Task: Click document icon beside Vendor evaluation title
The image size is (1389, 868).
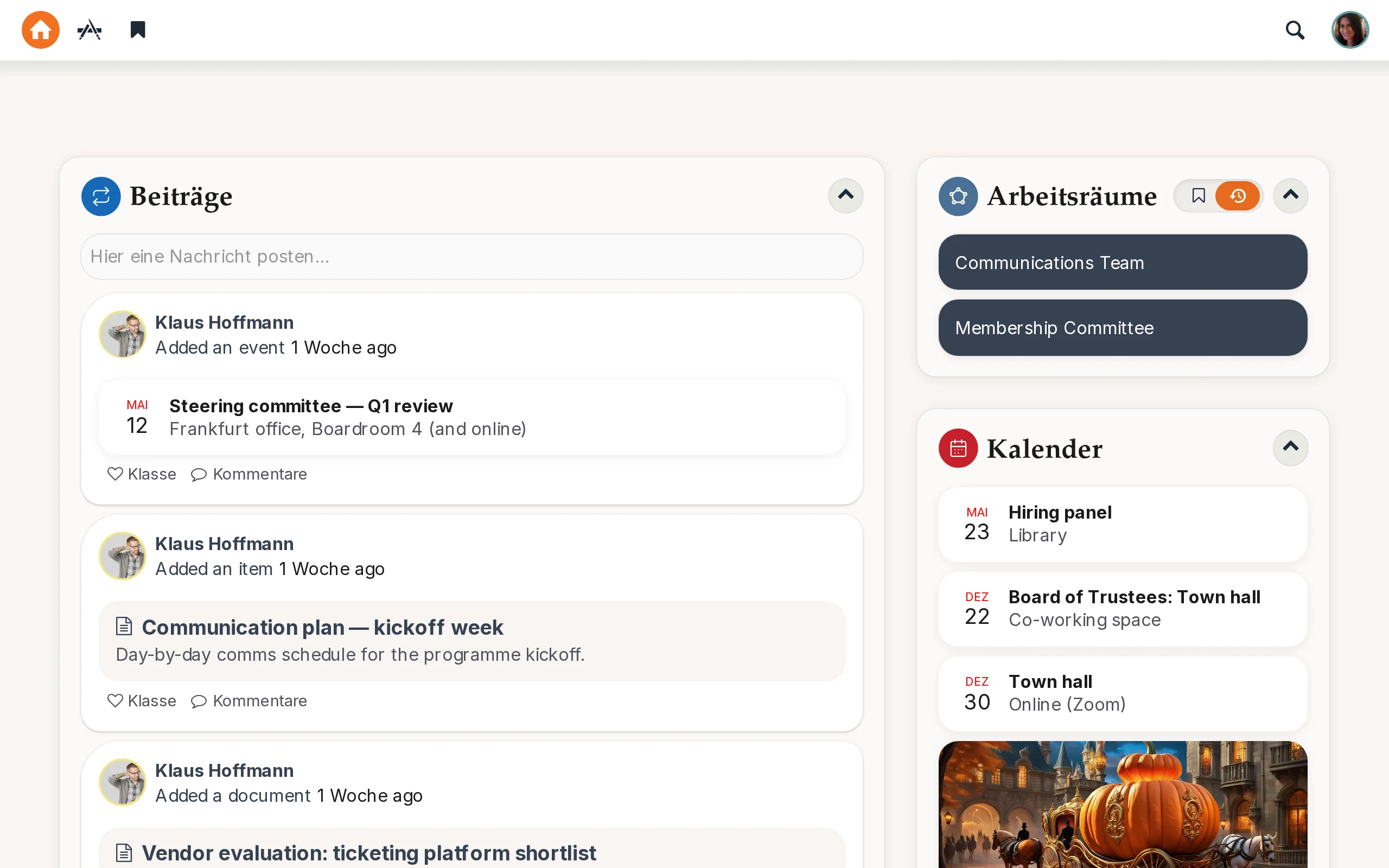Action: (124, 852)
